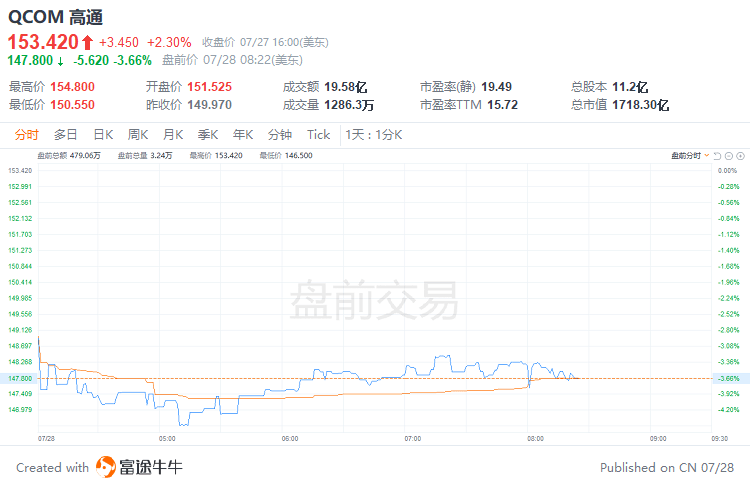Screen dimensions: 750x488
Task: Click the chart header 最低价 146.500
Action: click(286, 155)
